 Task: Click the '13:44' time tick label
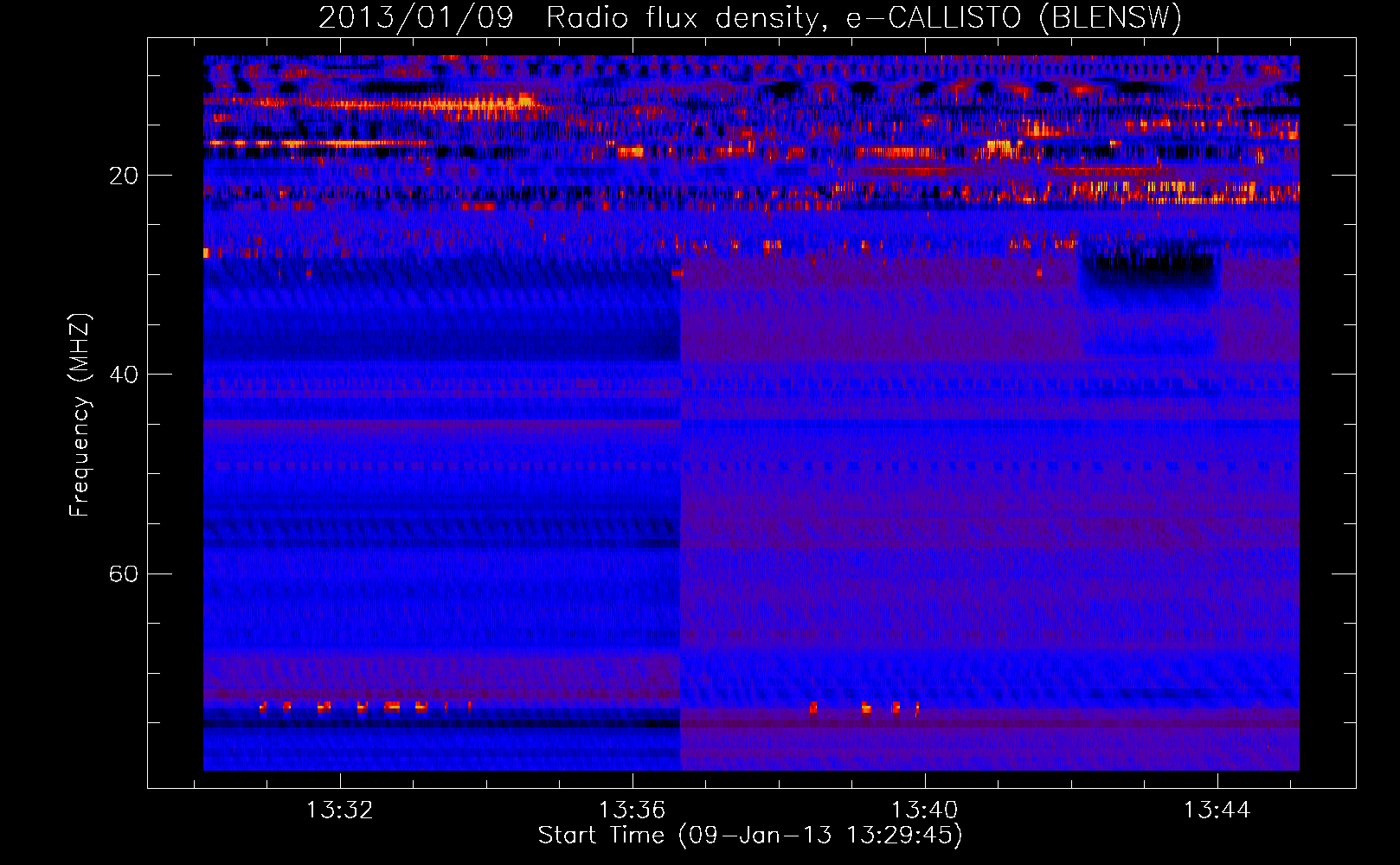click(x=1217, y=810)
